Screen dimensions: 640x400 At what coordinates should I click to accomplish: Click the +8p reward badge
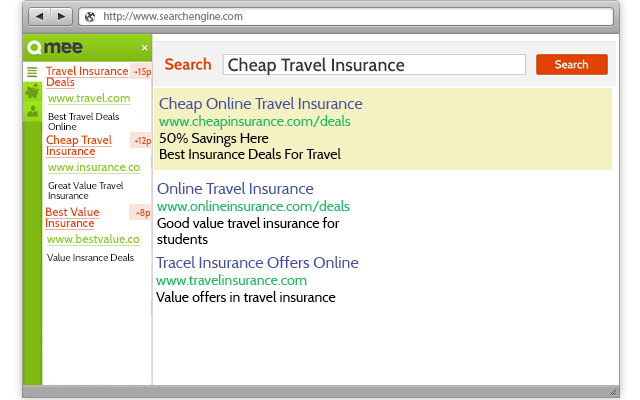[141, 213]
